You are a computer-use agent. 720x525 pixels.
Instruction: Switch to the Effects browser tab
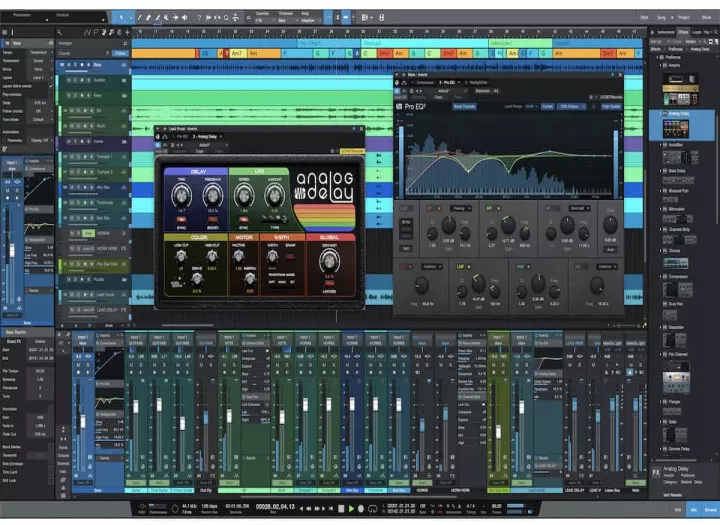[x=683, y=32]
